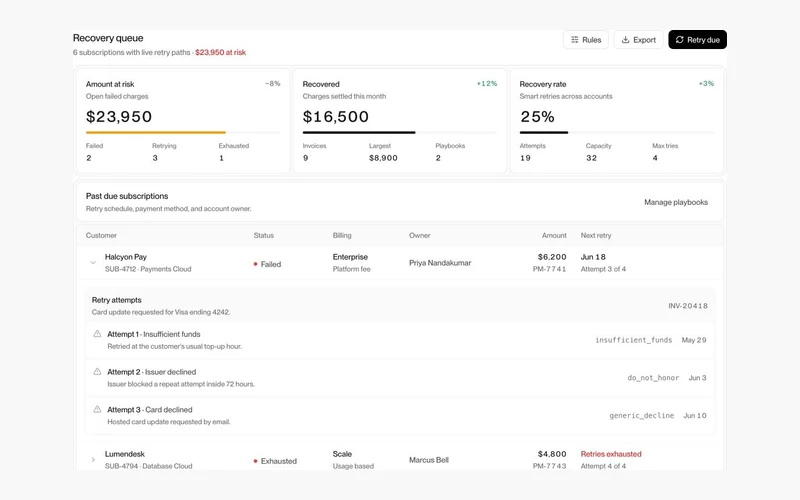Click the download icon in Export button

point(625,40)
